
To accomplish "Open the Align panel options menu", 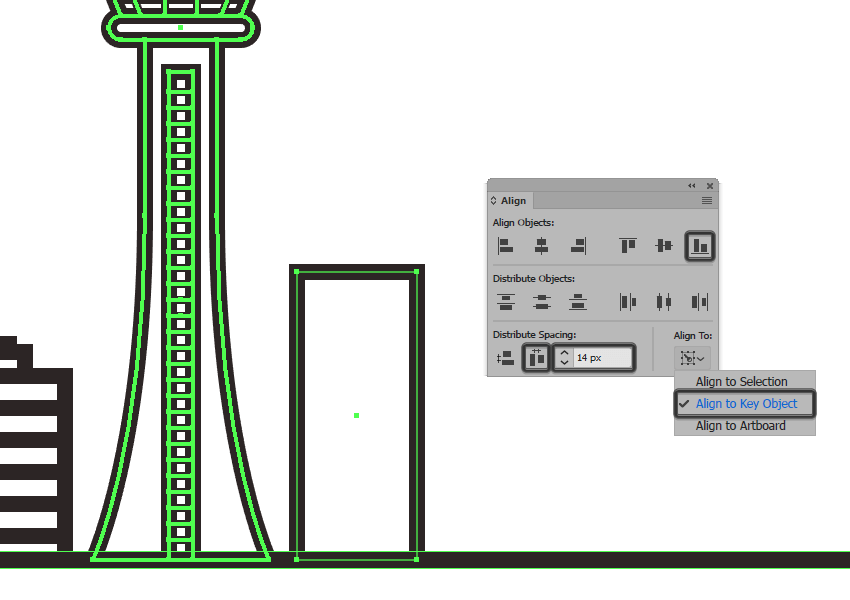I will 707,201.
